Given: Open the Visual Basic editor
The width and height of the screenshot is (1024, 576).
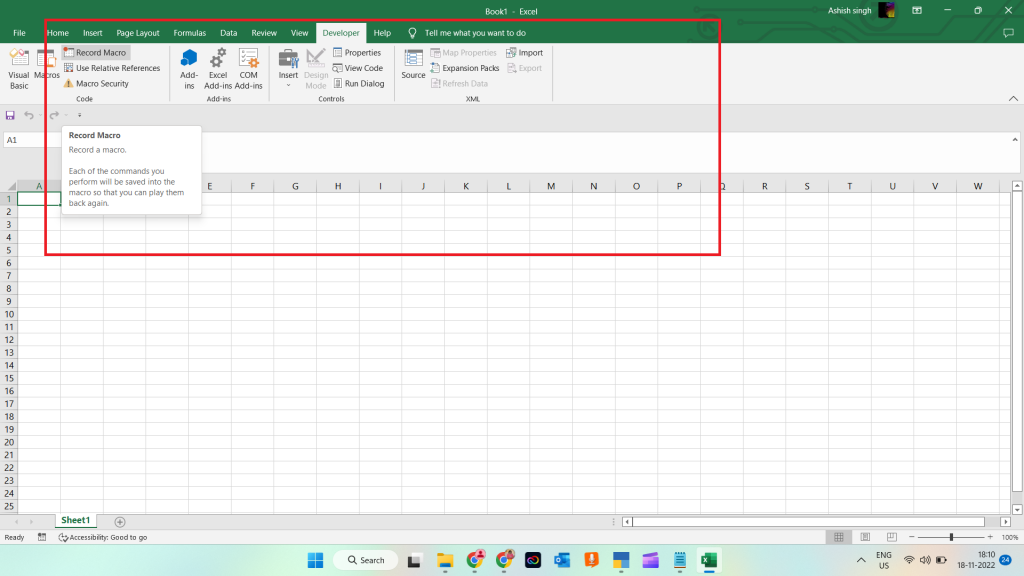Looking at the screenshot, I should 19,69.
